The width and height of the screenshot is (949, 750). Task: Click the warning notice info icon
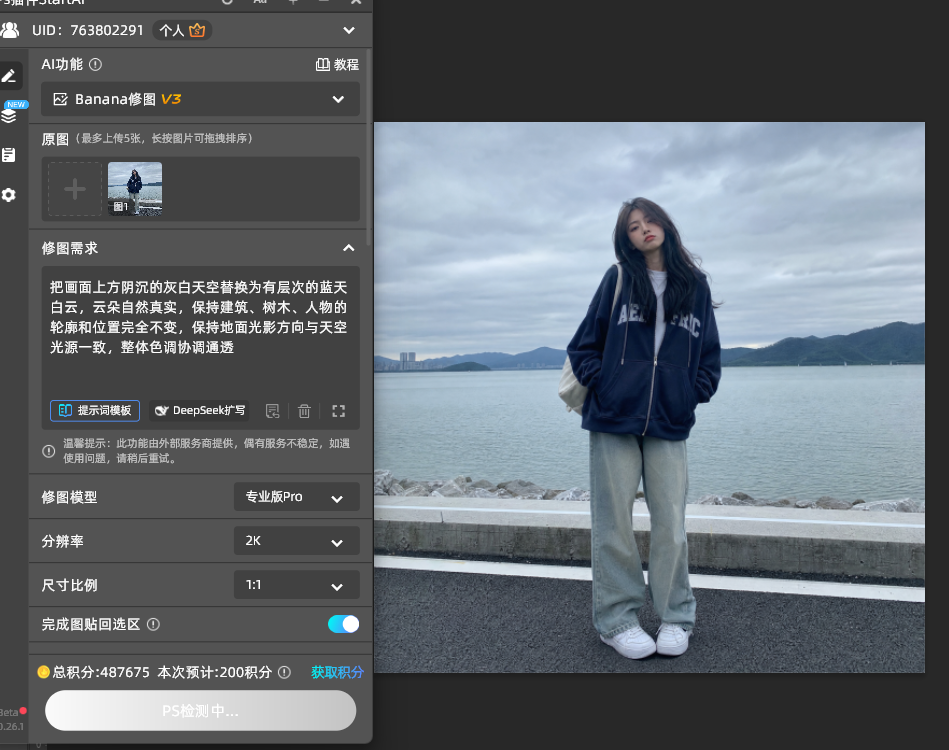49,451
